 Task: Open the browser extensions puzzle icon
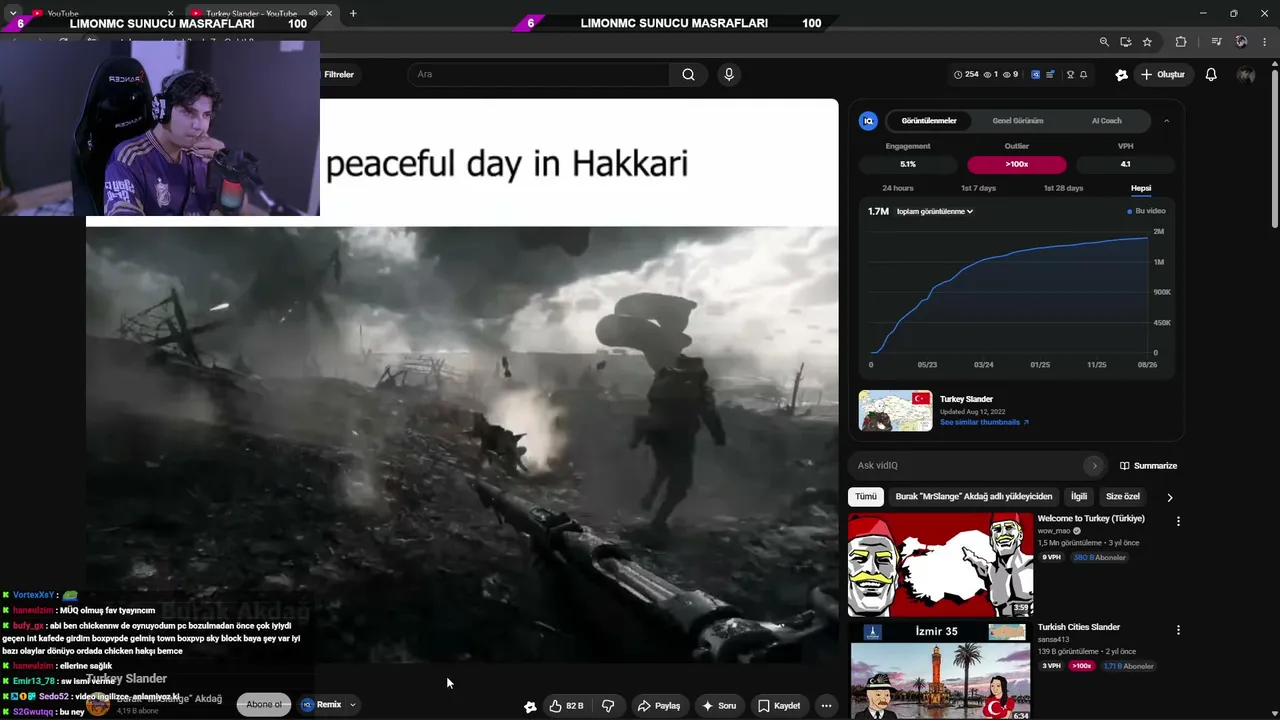1181,42
